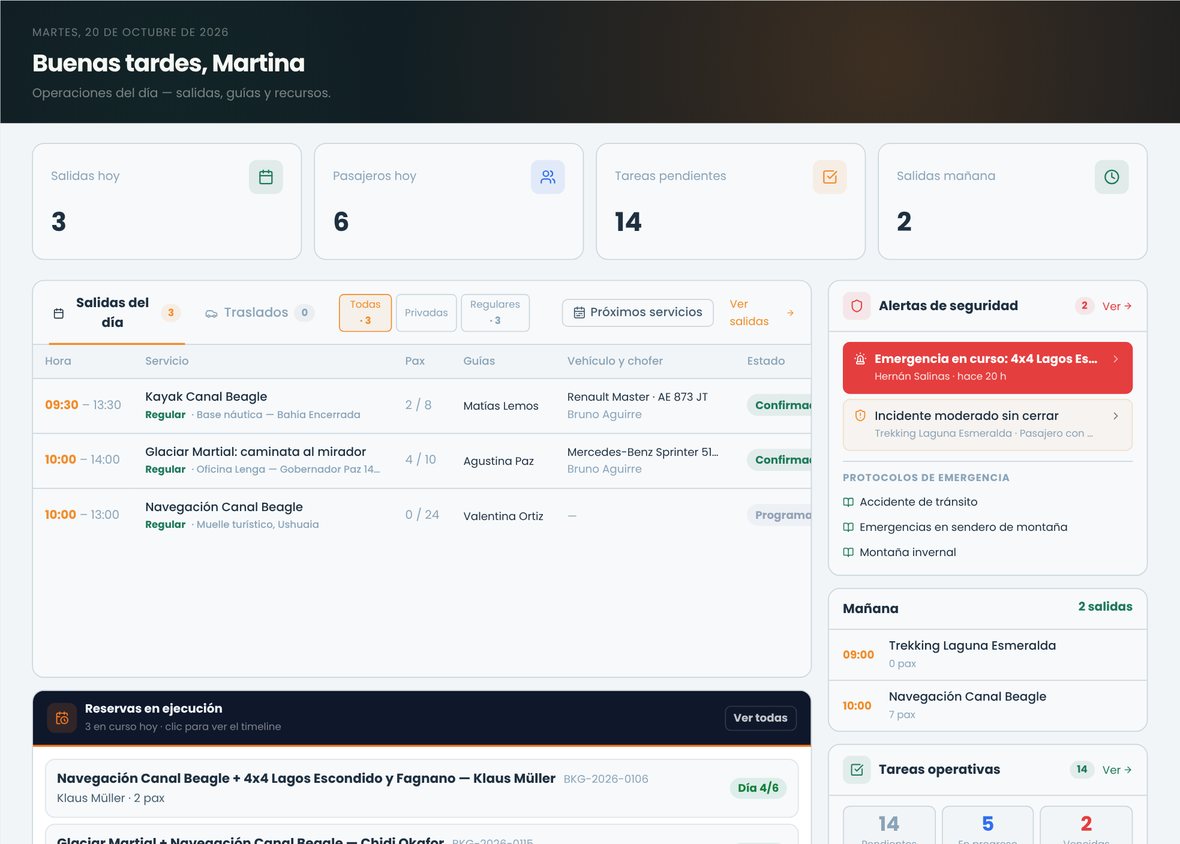Click the 2 / 8 pax cell
Image resolution: width=1180 pixels, height=844 pixels.
[418, 405]
